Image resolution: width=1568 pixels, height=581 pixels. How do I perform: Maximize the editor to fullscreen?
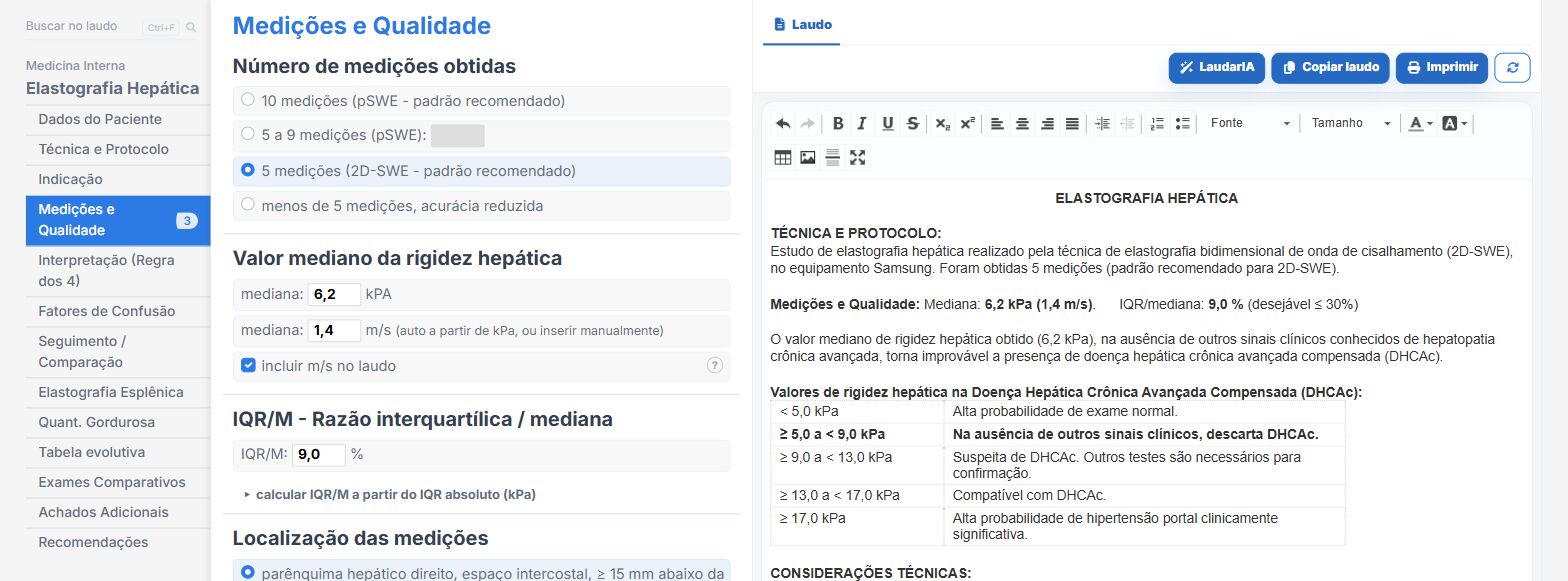(x=857, y=157)
